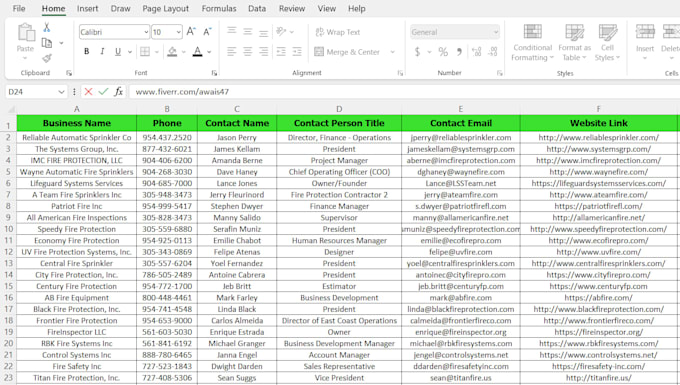Middle align cell contents
The height and width of the screenshot is (385, 680).
point(248,32)
